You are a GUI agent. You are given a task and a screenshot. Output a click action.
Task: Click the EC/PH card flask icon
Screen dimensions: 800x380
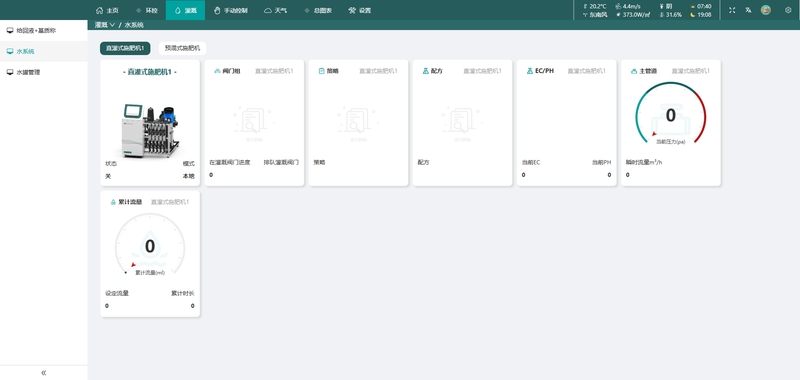tap(530, 71)
